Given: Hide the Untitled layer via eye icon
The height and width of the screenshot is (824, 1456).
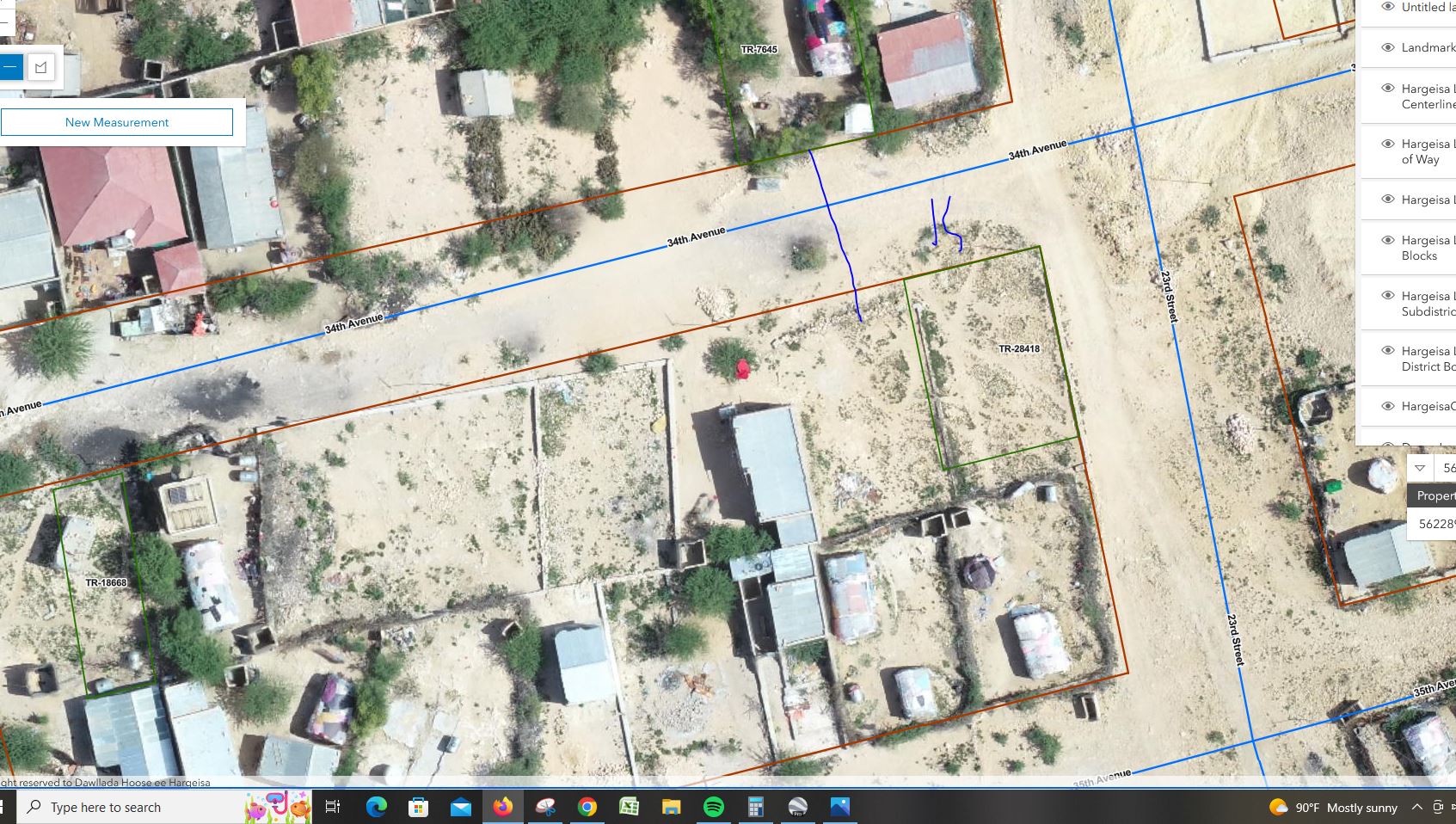Looking at the screenshot, I should (x=1387, y=7).
